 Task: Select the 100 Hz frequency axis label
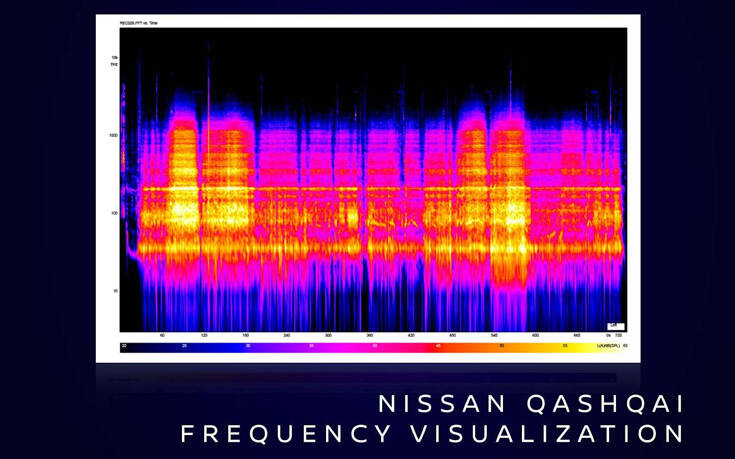114,213
